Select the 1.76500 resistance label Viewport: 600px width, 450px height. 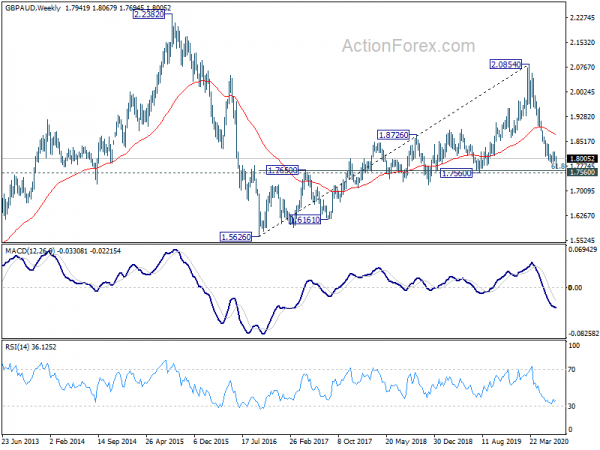tap(282, 170)
